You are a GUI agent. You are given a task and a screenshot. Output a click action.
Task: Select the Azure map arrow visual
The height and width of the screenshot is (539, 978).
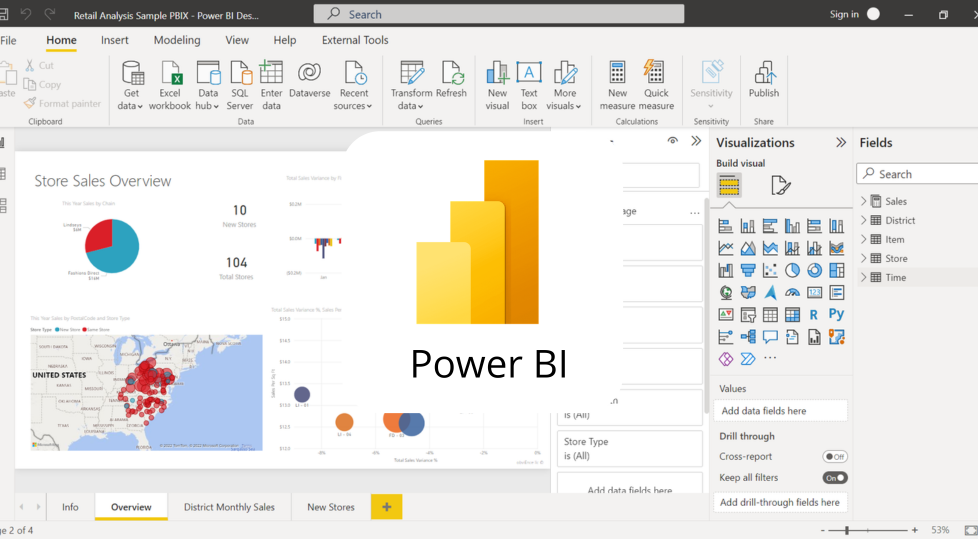(x=770, y=293)
